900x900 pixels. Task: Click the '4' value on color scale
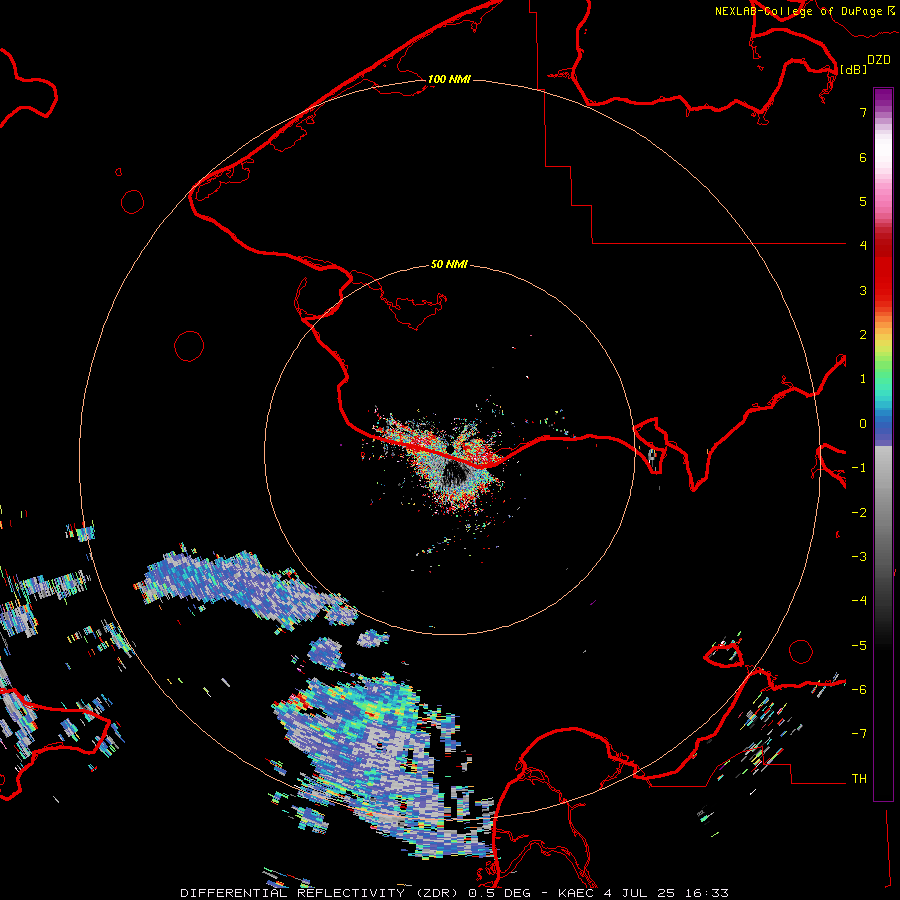click(x=863, y=246)
